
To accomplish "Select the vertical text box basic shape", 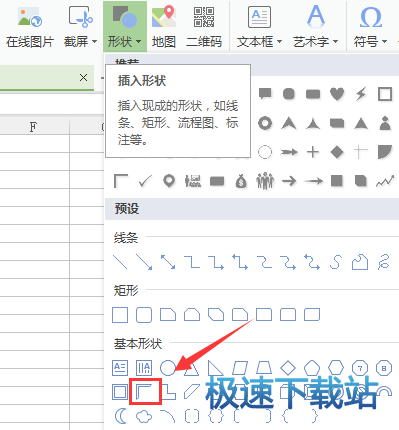I will coord(144,368).
